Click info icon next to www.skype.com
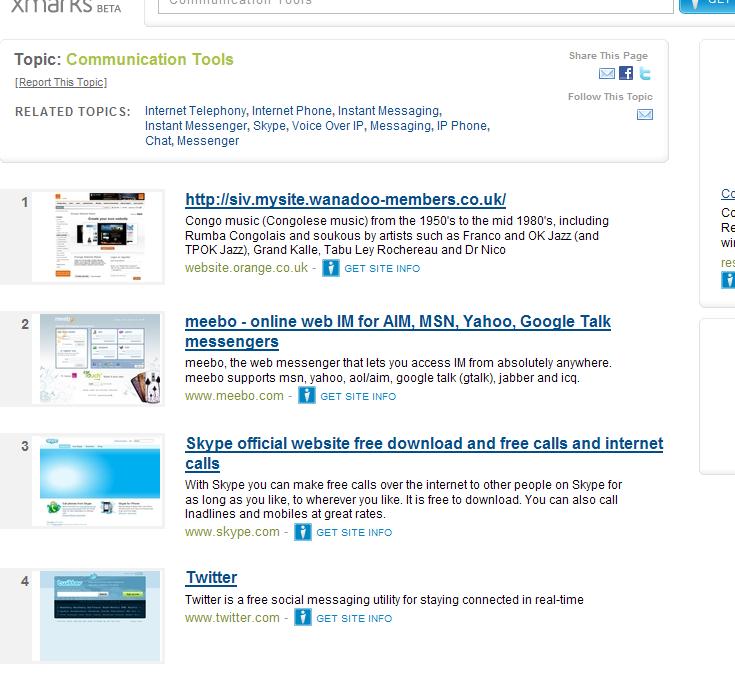The image size is (735, 679). [303, 532]
